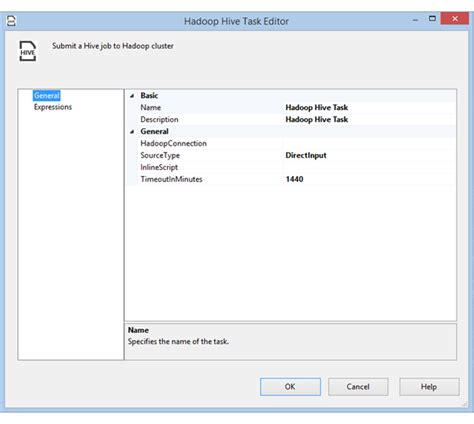Viewport: 474px width, 424px height.
Task: Select the HadoopConnection property
Action: click(173, 143)
